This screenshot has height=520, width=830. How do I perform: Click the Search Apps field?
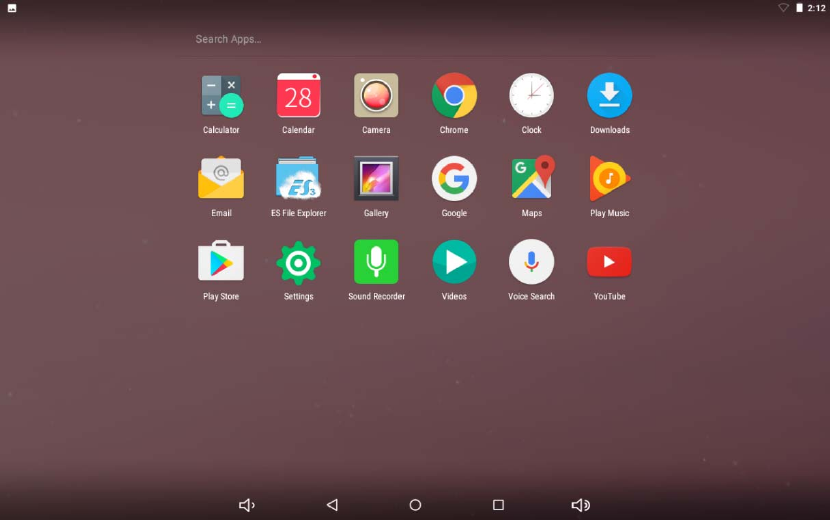(415, 39)
